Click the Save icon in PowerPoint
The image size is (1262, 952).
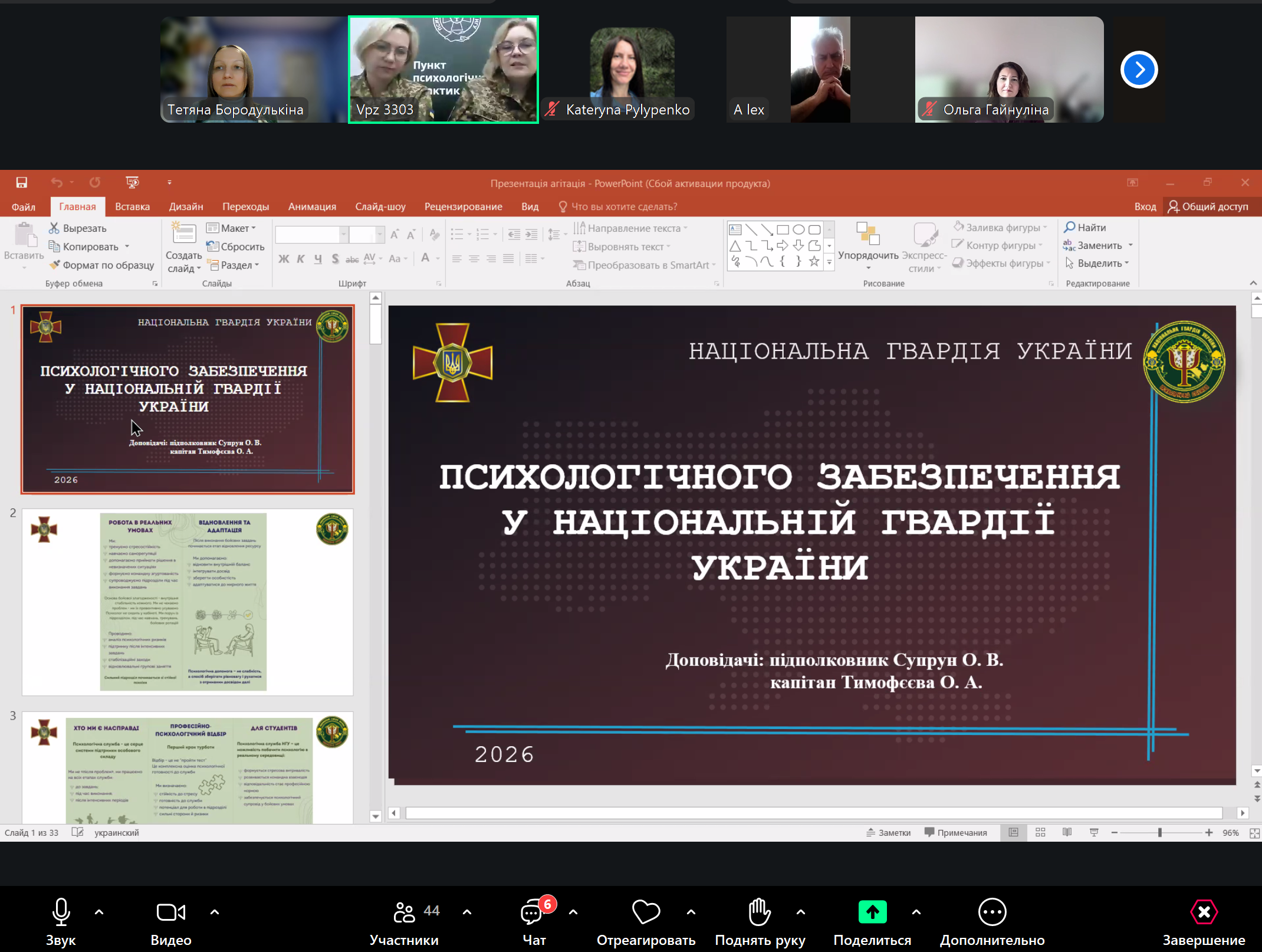click(x=22, y=183)
